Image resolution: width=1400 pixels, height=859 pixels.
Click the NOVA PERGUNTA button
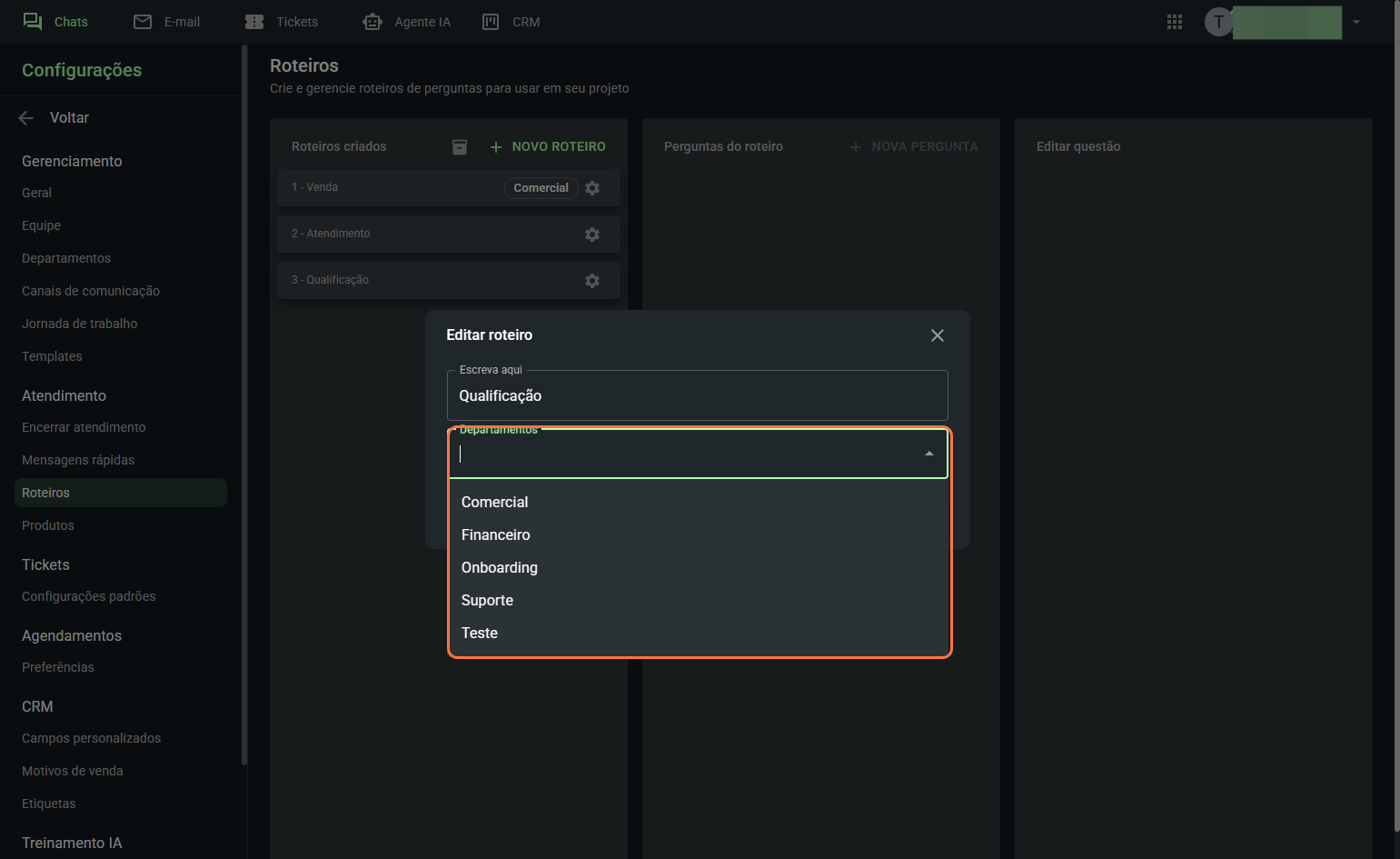(x=914, y=146)
